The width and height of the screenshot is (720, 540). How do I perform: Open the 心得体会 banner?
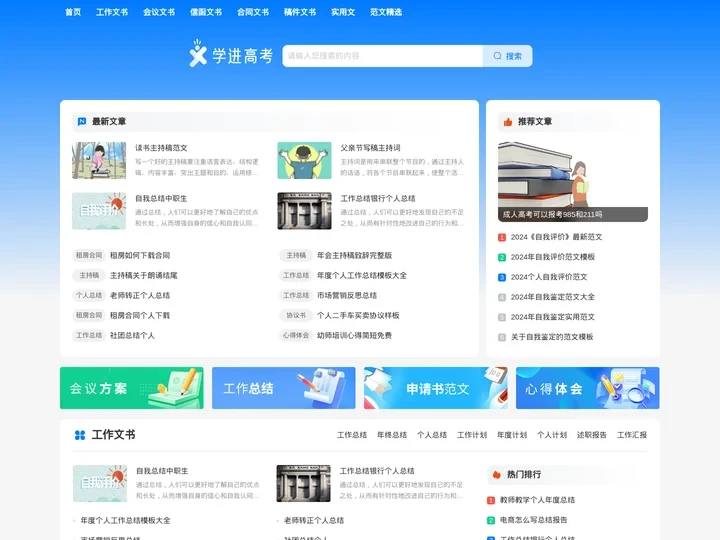588,388
